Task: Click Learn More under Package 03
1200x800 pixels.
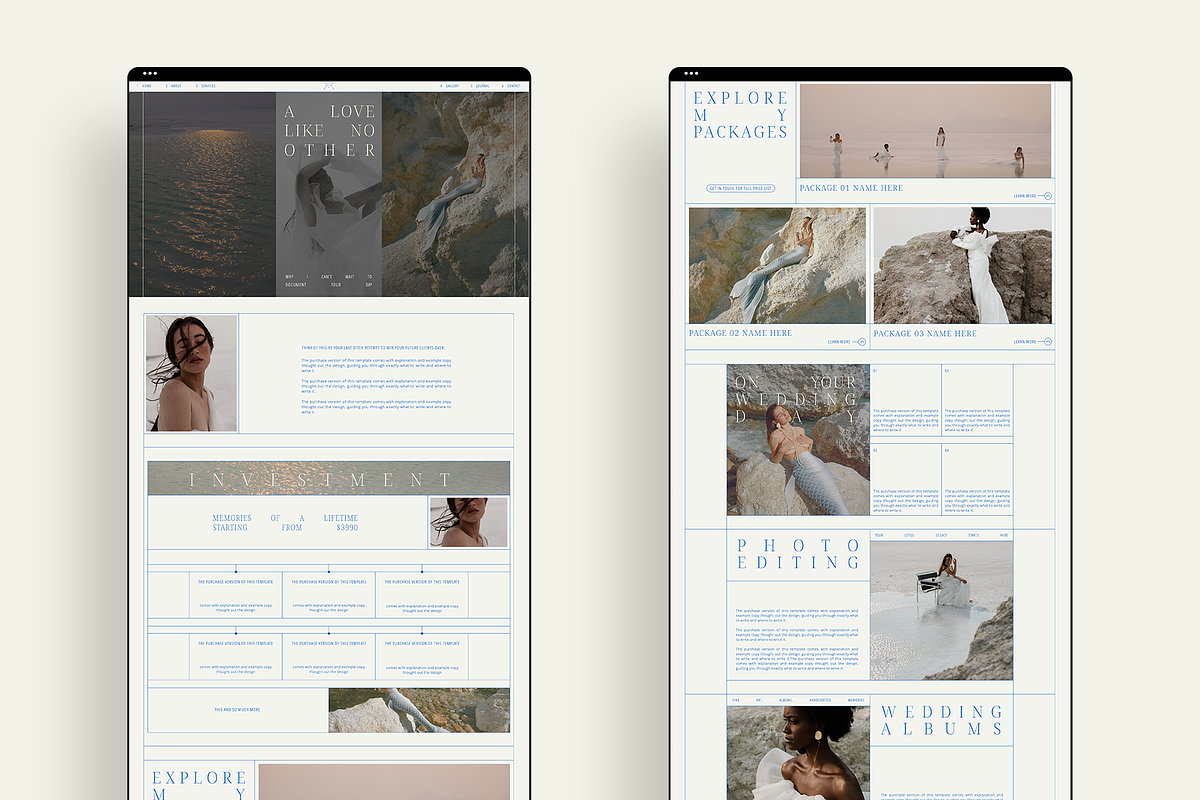Action: pos(1024,342)
